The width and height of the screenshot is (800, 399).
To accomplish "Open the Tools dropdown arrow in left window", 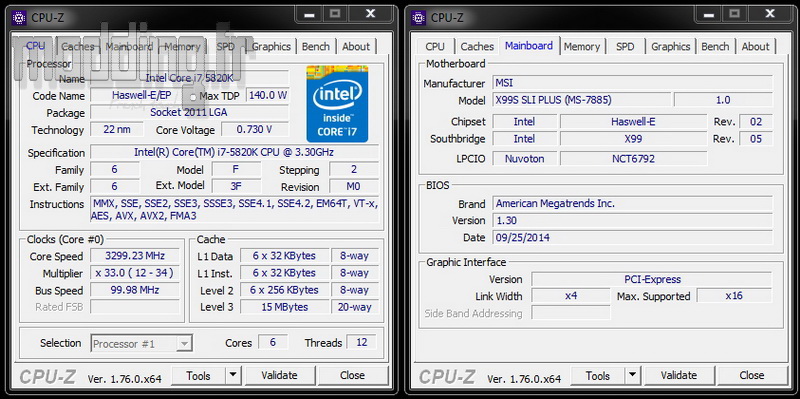I will coord(233,376).
